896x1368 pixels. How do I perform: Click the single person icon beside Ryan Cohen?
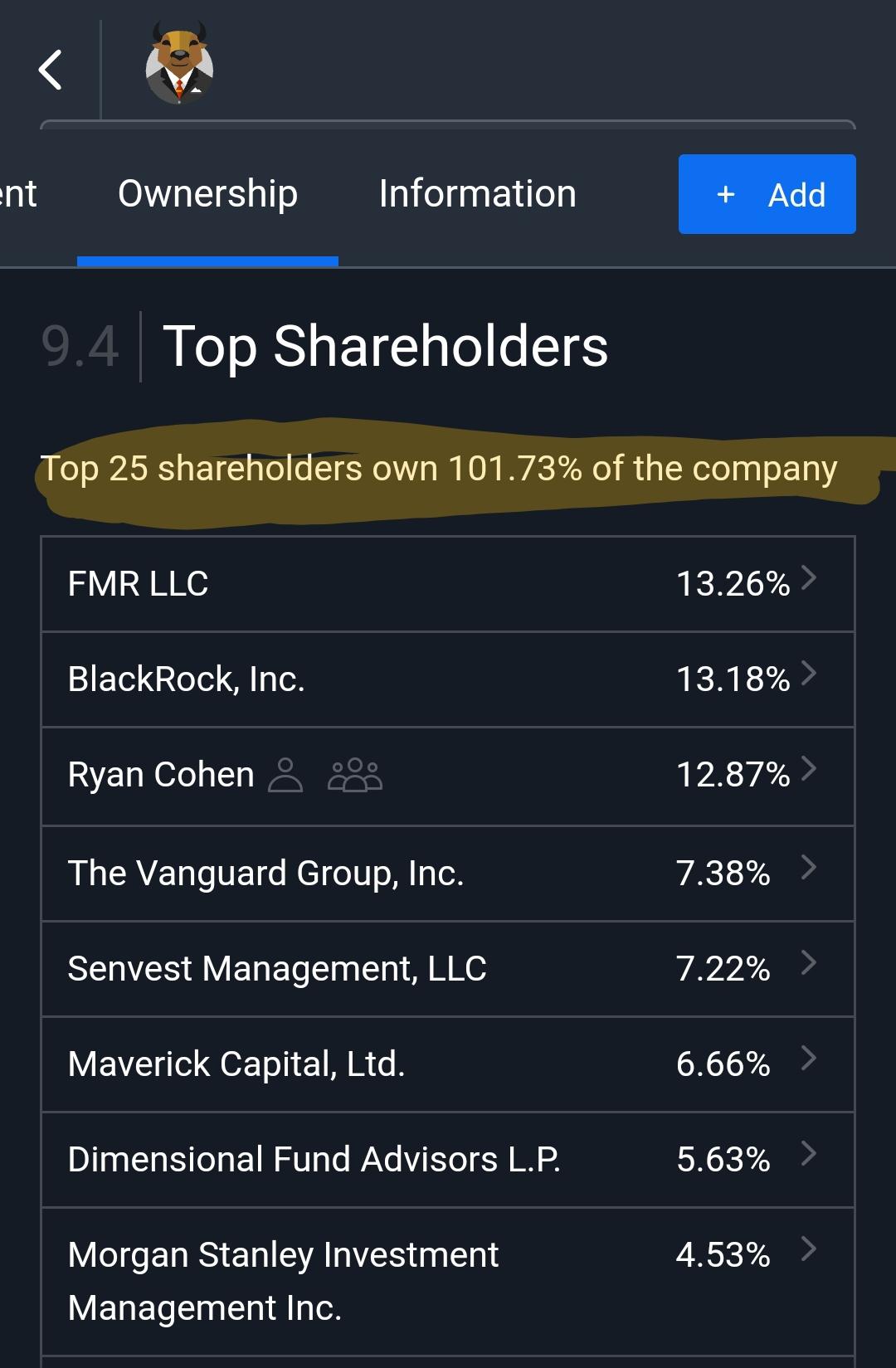(285, 776)
